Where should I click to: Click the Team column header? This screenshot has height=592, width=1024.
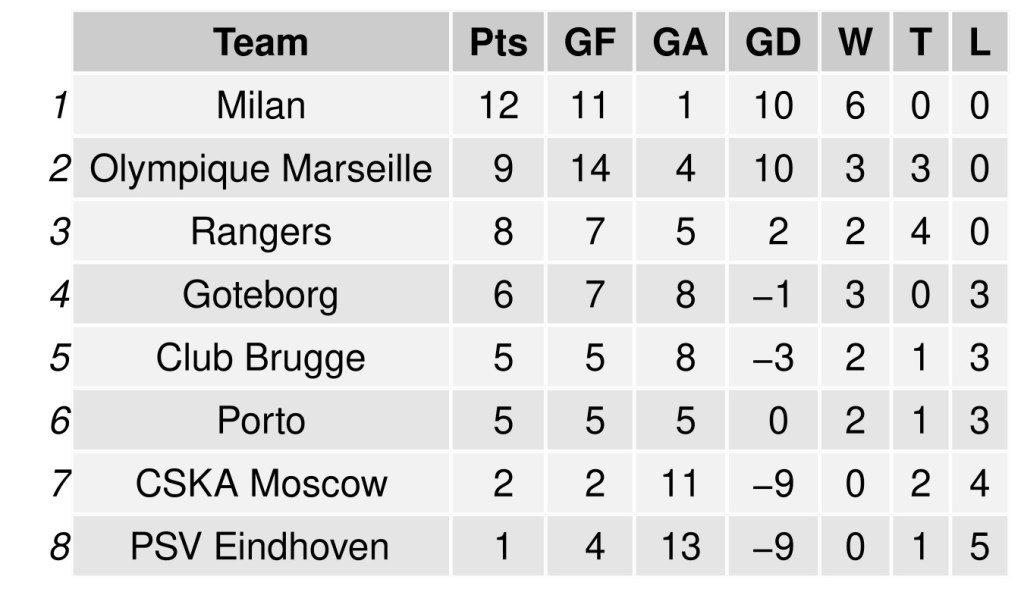(x=260, y=43)
